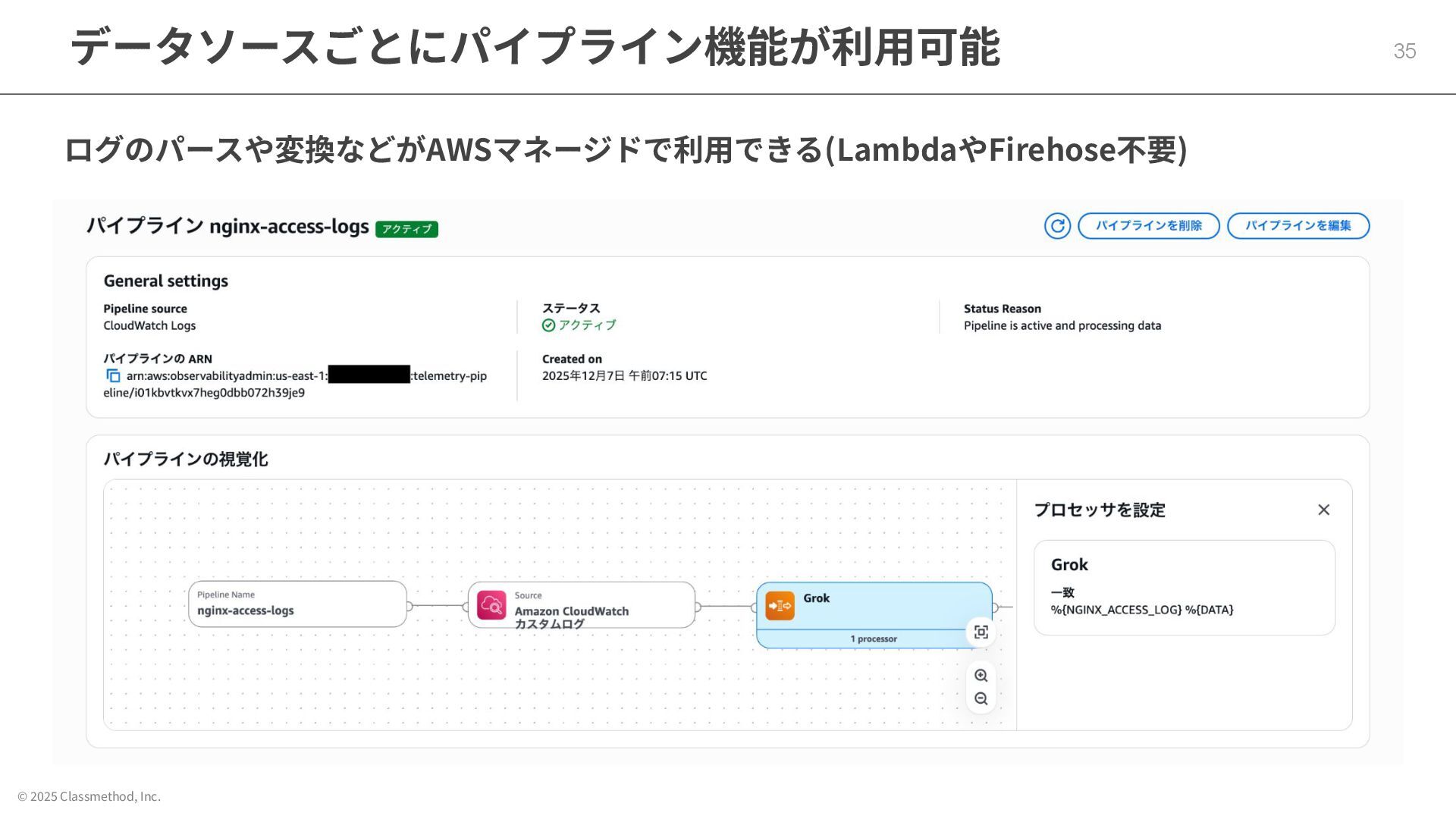Screen dimensions: 1456x819
Task: Click the green アクティブ badge beside the title
Action: coord(406,229)
